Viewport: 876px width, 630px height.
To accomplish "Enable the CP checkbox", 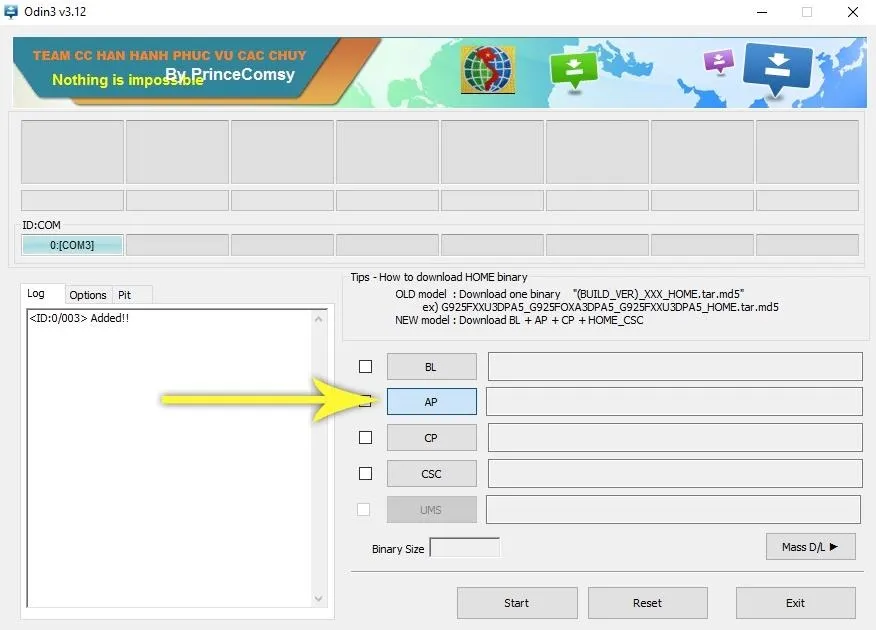I will (x=365, y=437).
